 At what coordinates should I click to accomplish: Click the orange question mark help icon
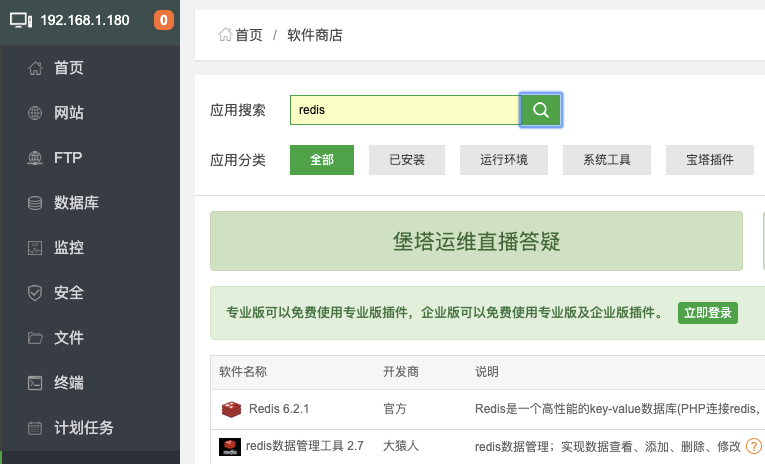(754, 446)
